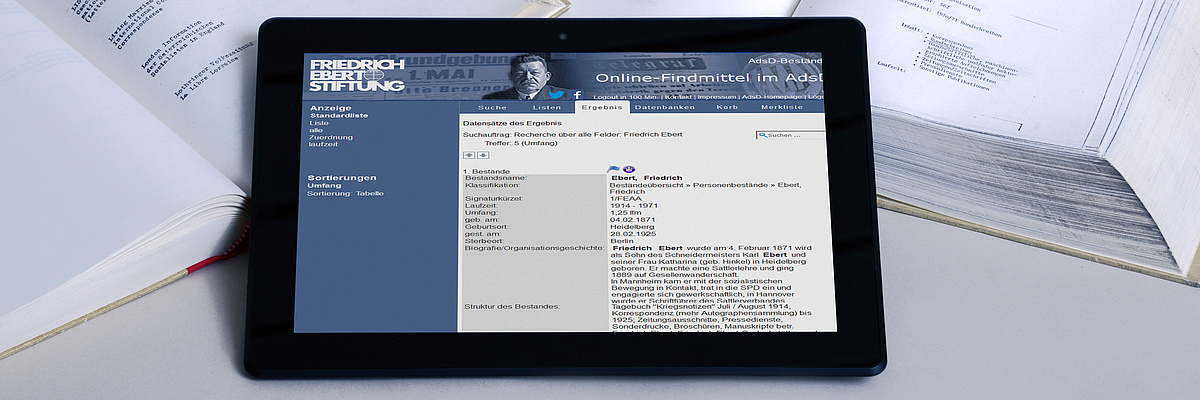Open the Korb tab
The width and height of the screenshot is (1200, 400).
coord(727,107)
